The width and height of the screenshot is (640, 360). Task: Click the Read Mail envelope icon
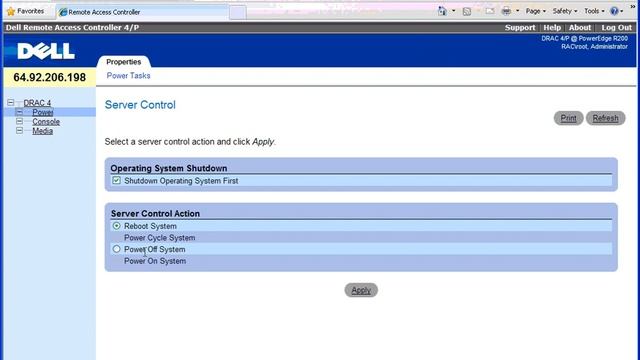click(x=490, y=11)
